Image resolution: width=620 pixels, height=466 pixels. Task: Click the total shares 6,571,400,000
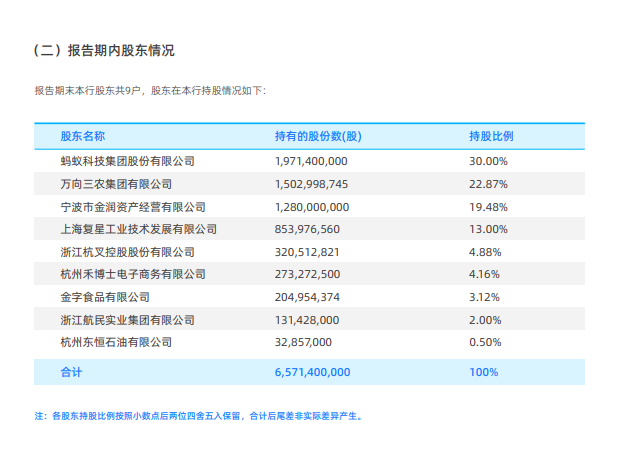pyautogui.click(x=312, y=372)
